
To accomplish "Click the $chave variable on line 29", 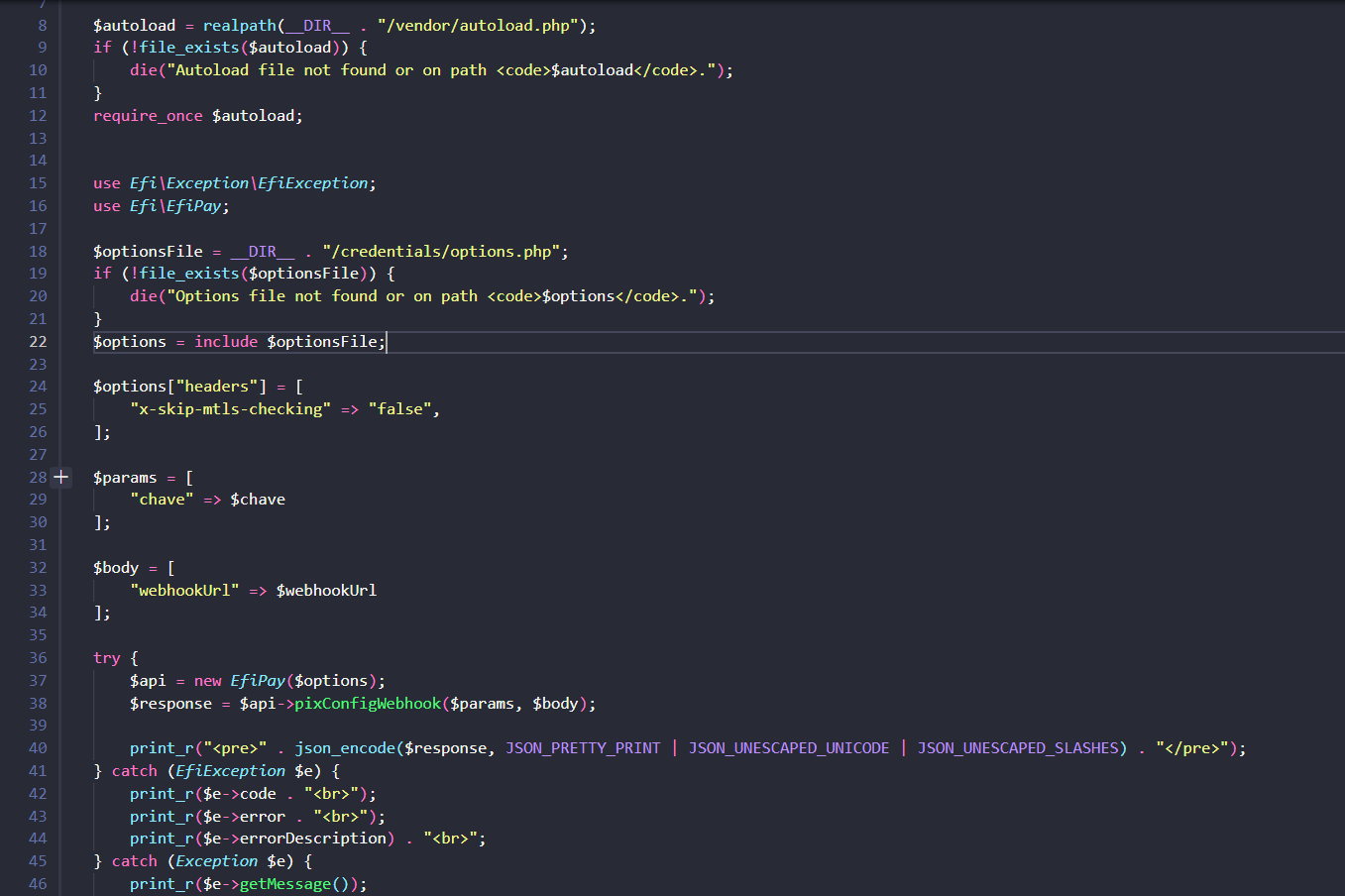I will click(258, 500).
